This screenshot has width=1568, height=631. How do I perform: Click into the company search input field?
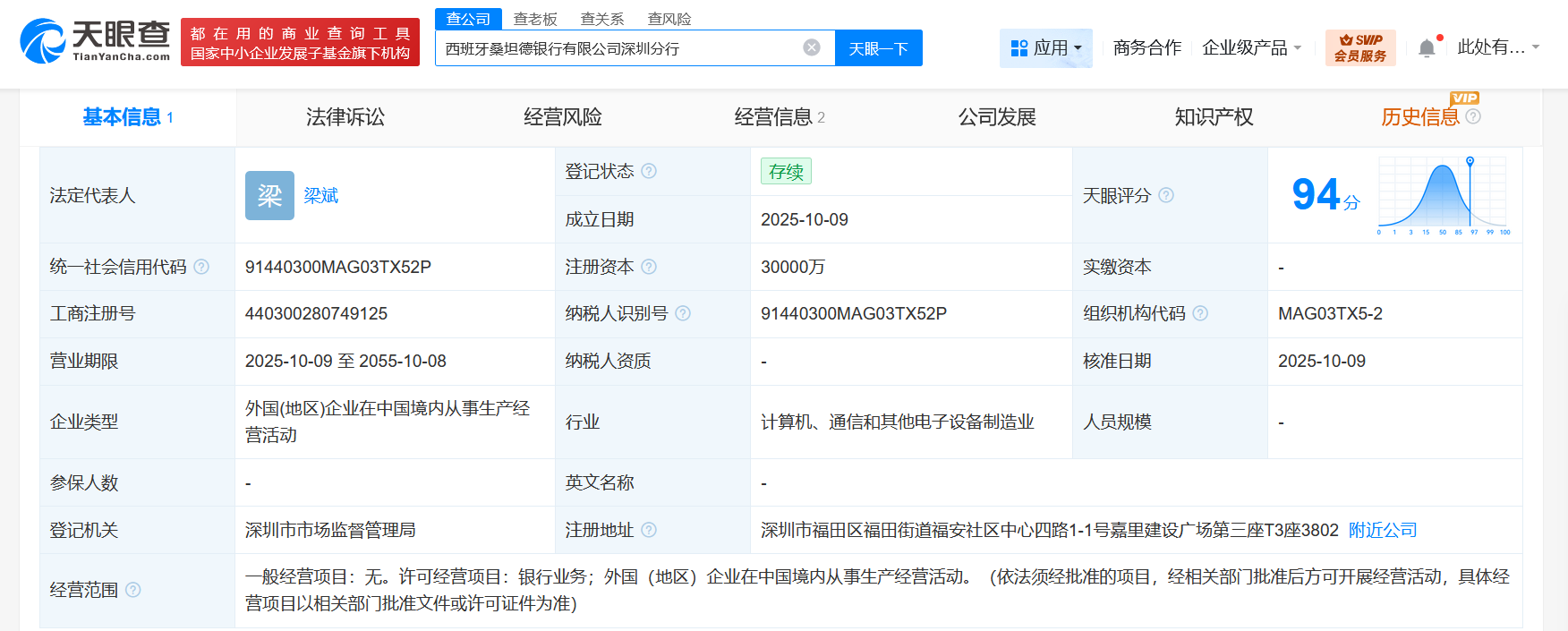coord(618,48)
